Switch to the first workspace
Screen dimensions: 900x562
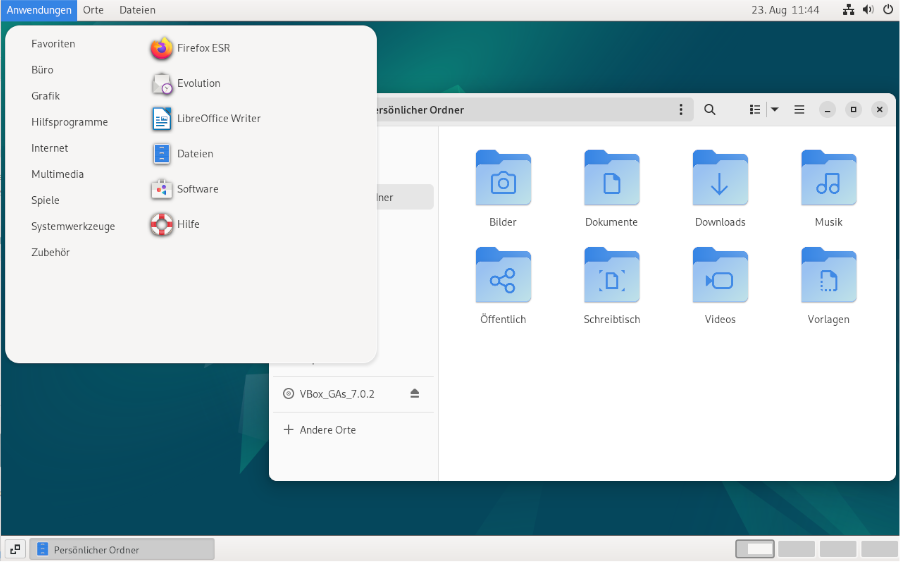point(755,549)
